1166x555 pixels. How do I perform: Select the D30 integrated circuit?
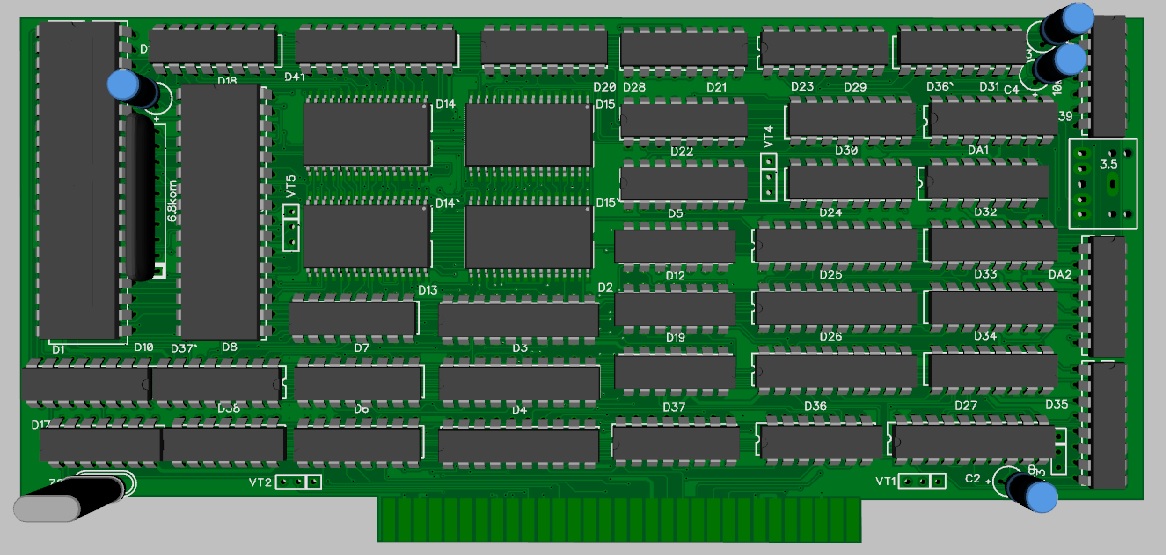click(x=850, y=120)
